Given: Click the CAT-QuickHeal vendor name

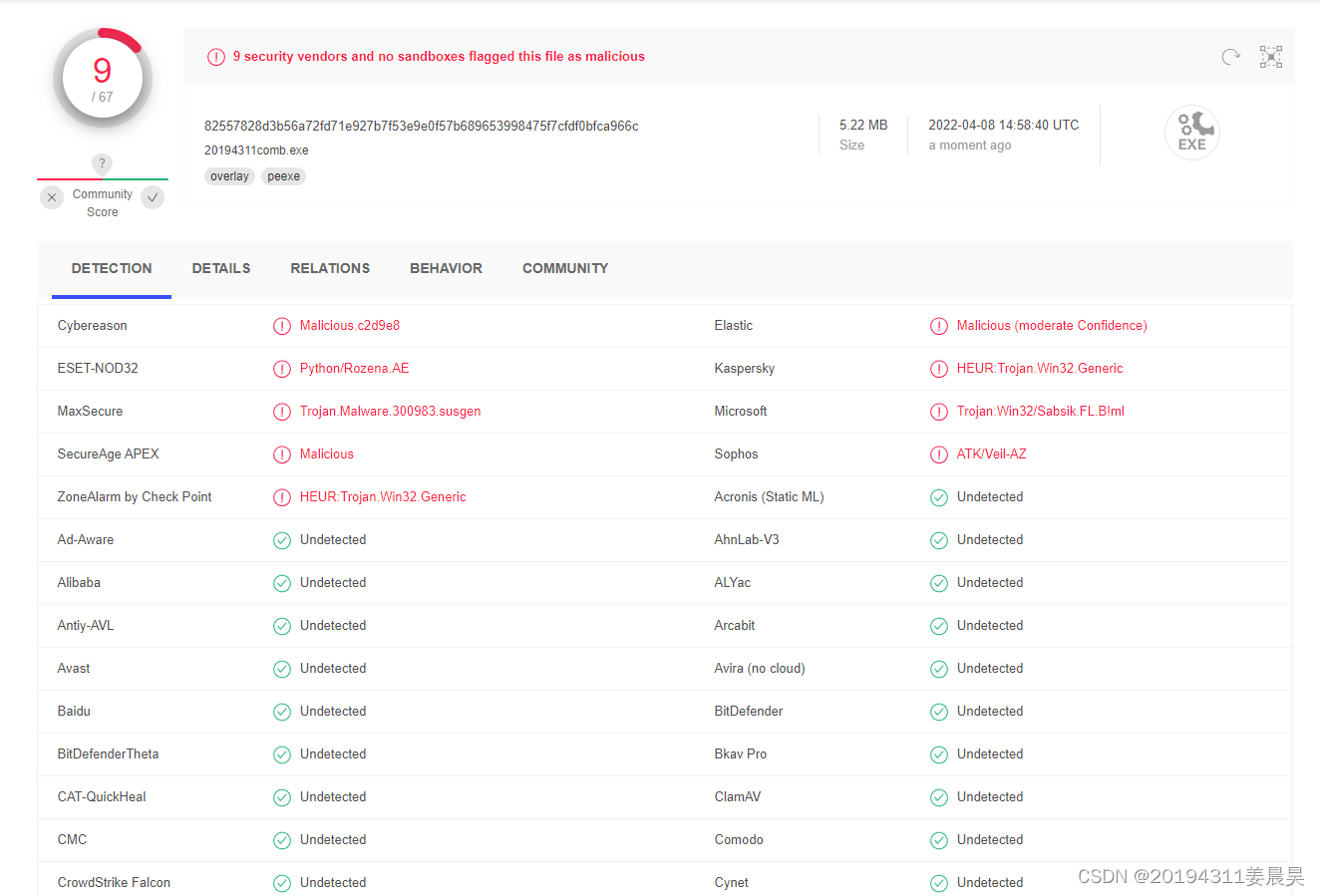Looking at the screenshot, I should (x=102, y=797).
